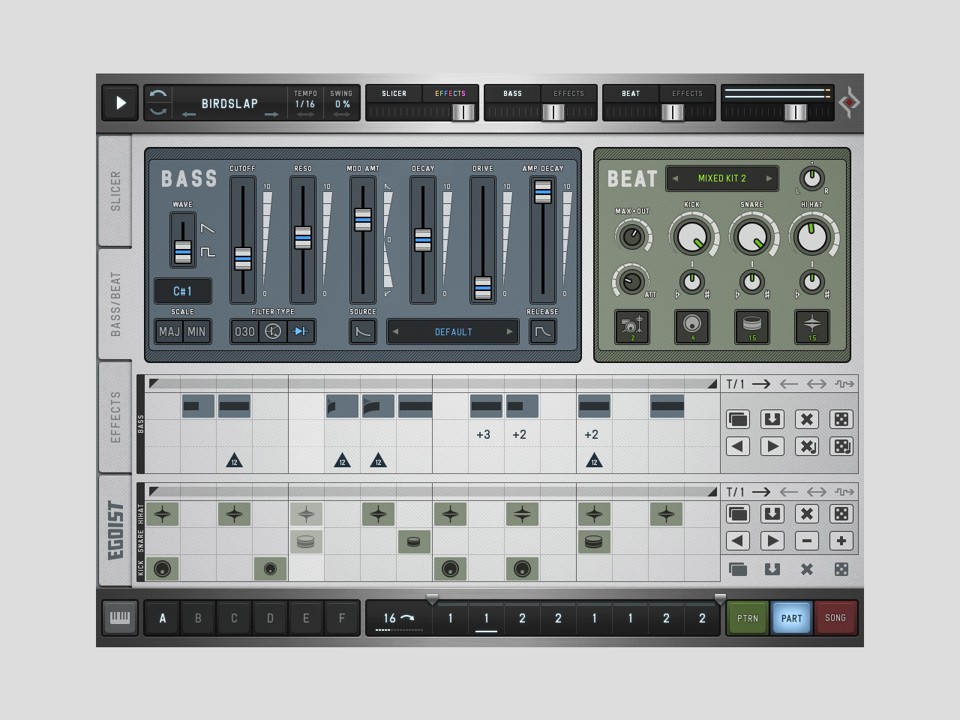This screenshot has width=960, height=720.
Task: Switch to SONG mode
Action: coord(835,618)
